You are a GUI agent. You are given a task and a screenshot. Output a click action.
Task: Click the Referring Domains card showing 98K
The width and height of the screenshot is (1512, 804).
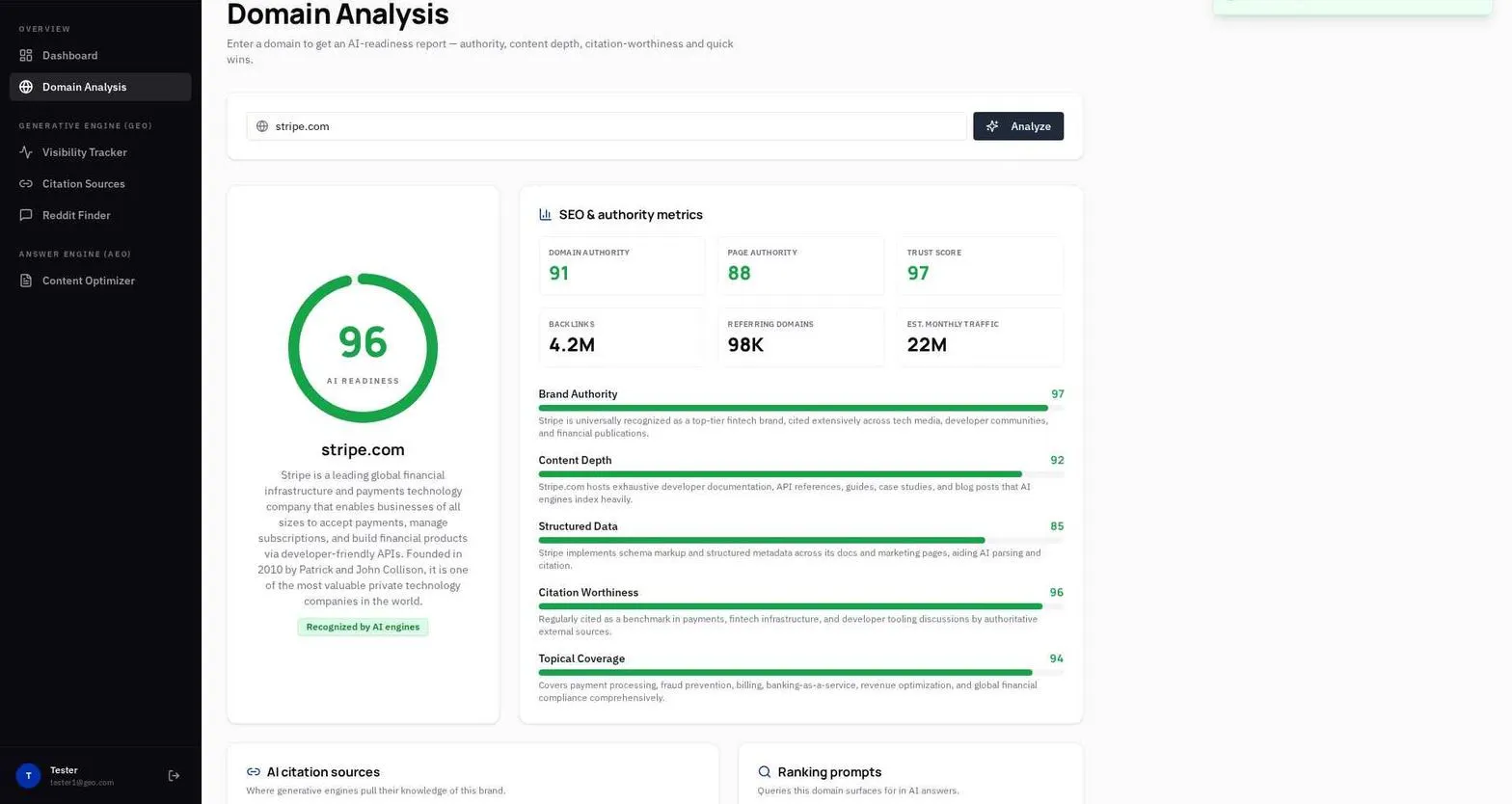coord(800,337)
